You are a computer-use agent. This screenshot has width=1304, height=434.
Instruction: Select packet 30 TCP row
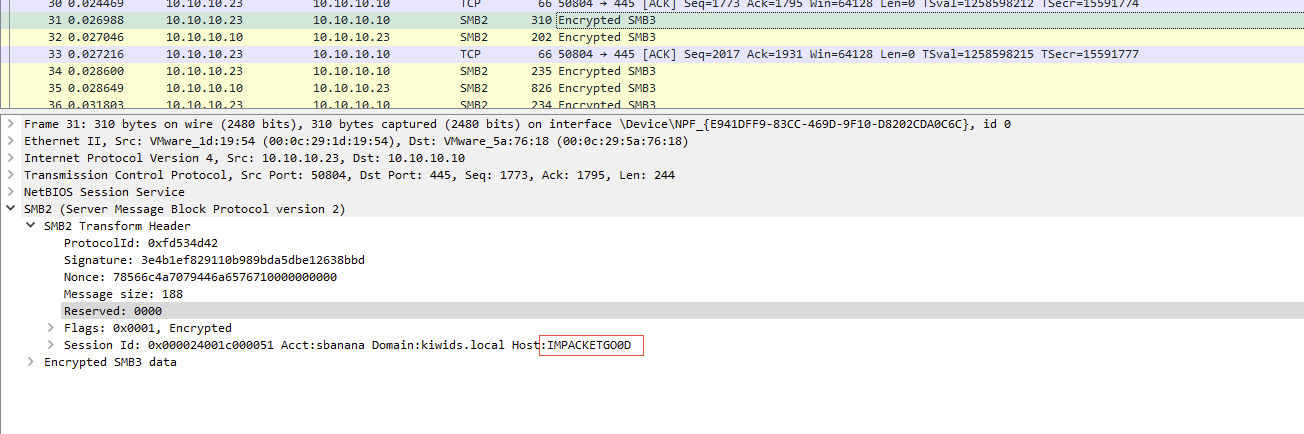tap(652, 5)
